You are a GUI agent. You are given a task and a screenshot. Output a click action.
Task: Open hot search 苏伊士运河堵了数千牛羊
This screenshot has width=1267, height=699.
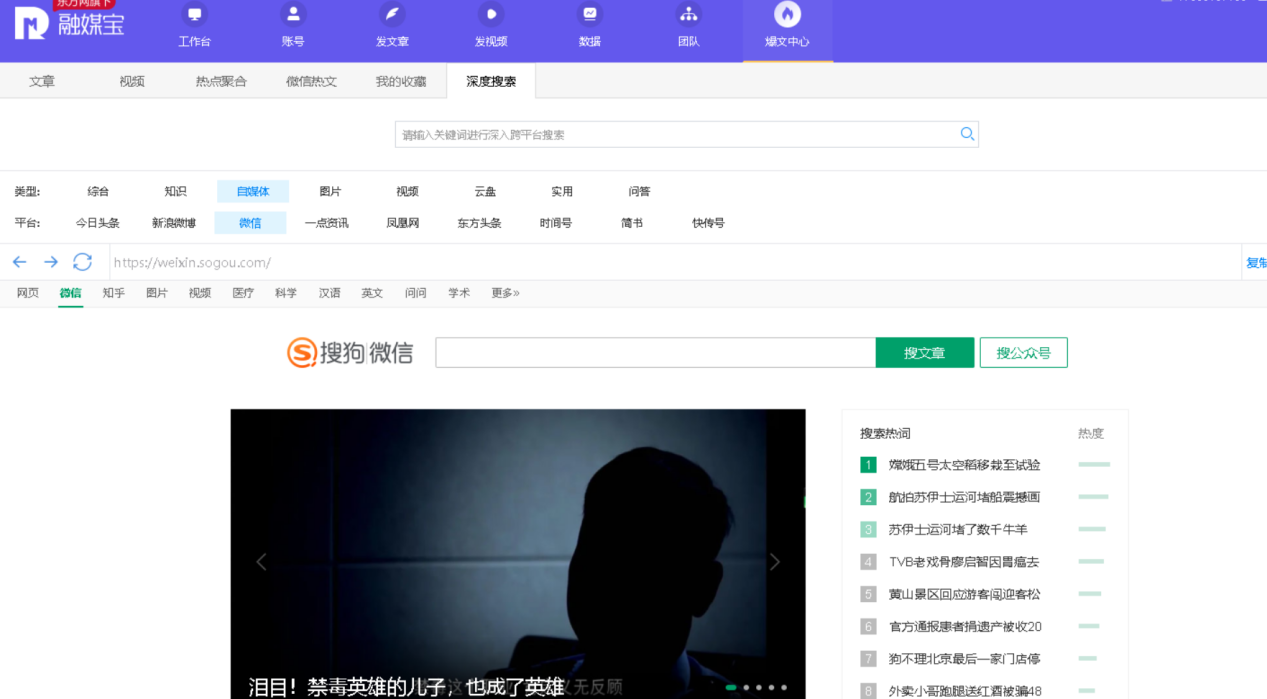coord(958,529)
